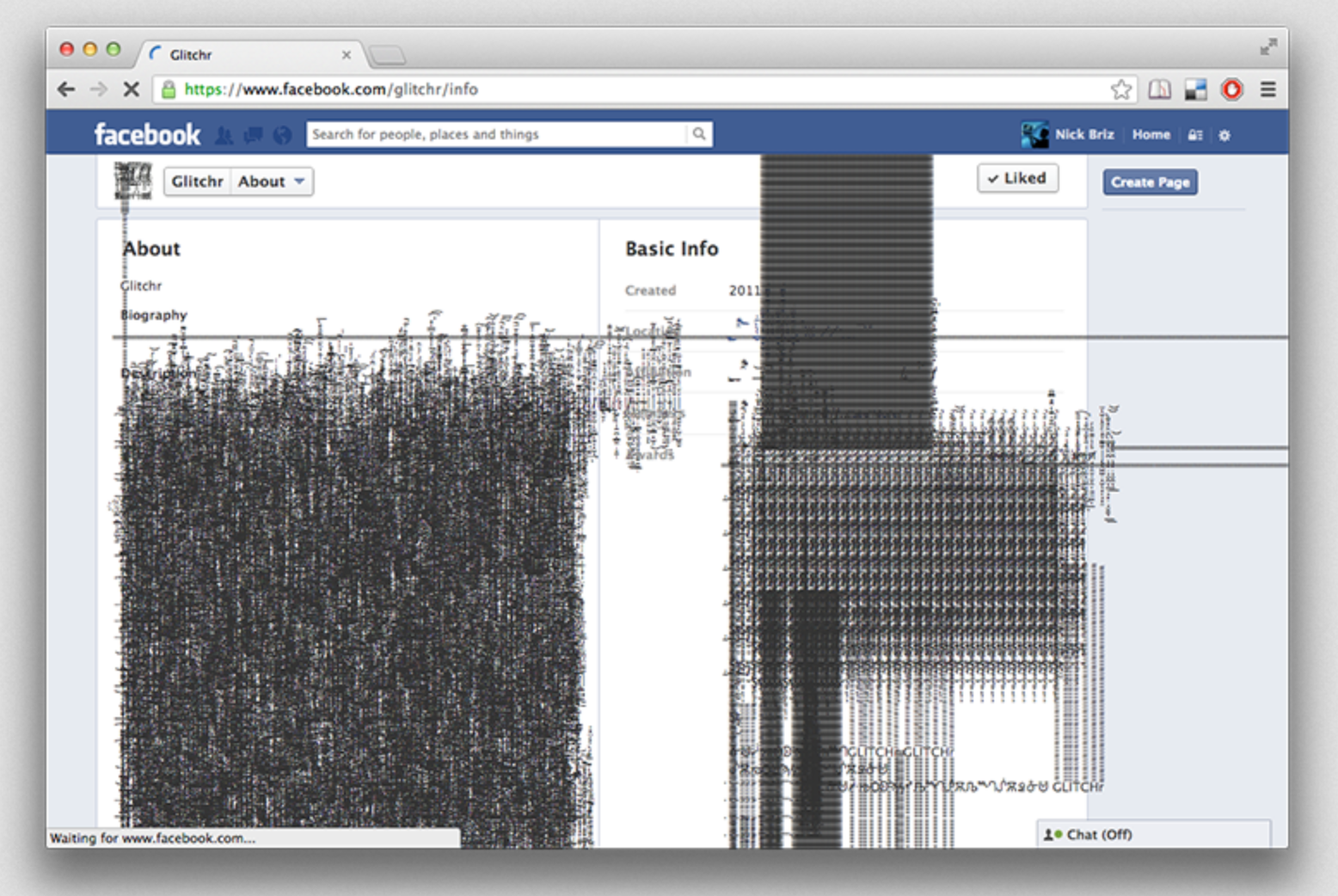Open the Chrome hamburger menu
Viewport: 1338px width, 896px height.
coord(1267,89)
